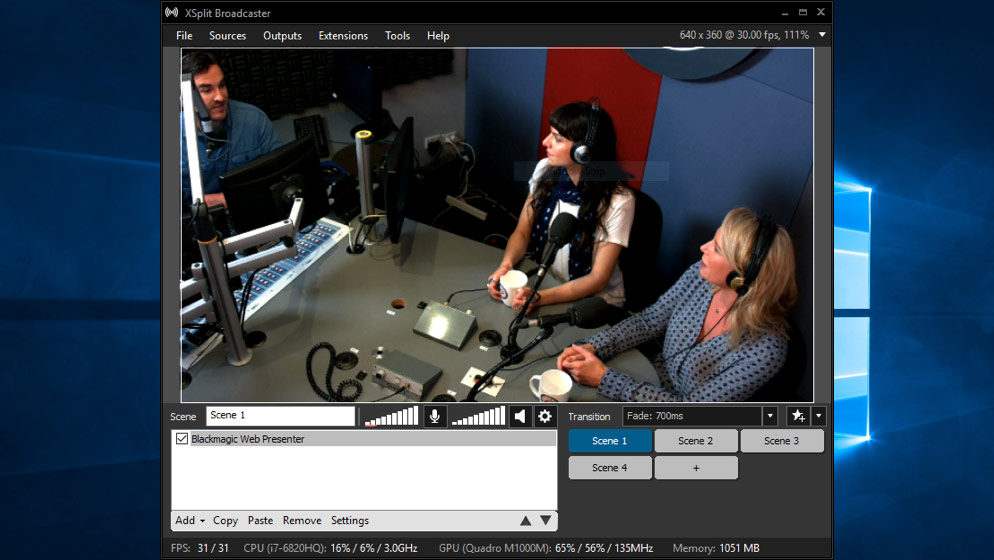The height and width of the screenshot is (560, 994).
Task: Click the Scene name input field
Action: pyautogui.click(x=280, y=416)
